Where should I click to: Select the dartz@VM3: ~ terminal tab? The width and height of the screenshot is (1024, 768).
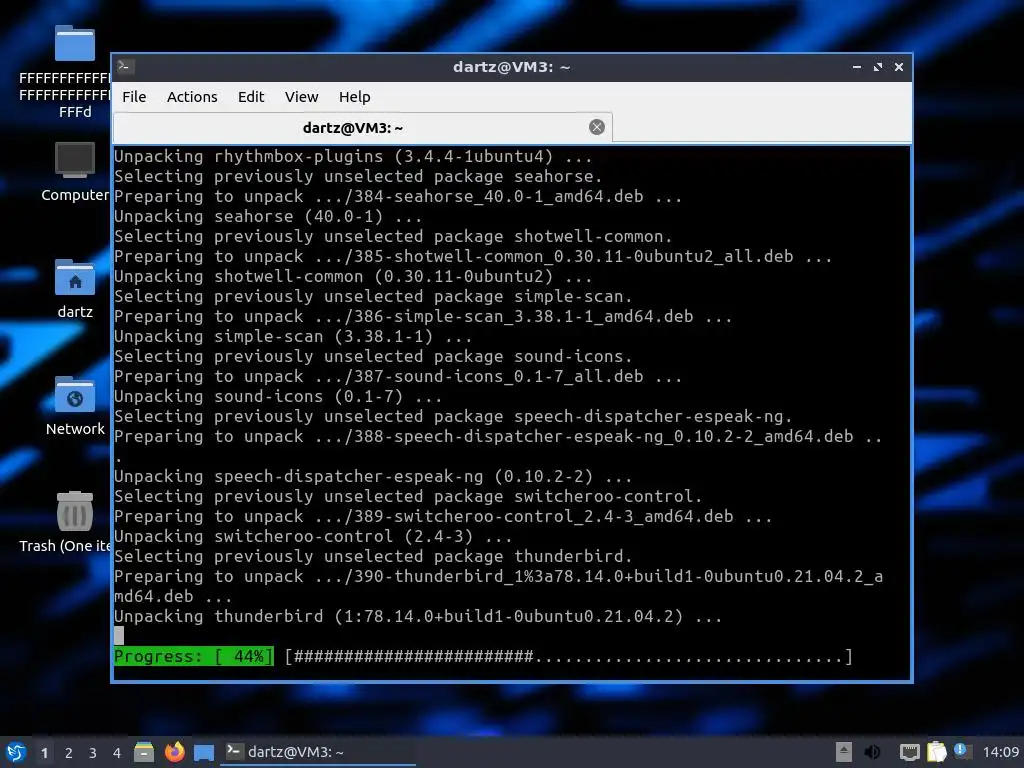click(362, 127)
